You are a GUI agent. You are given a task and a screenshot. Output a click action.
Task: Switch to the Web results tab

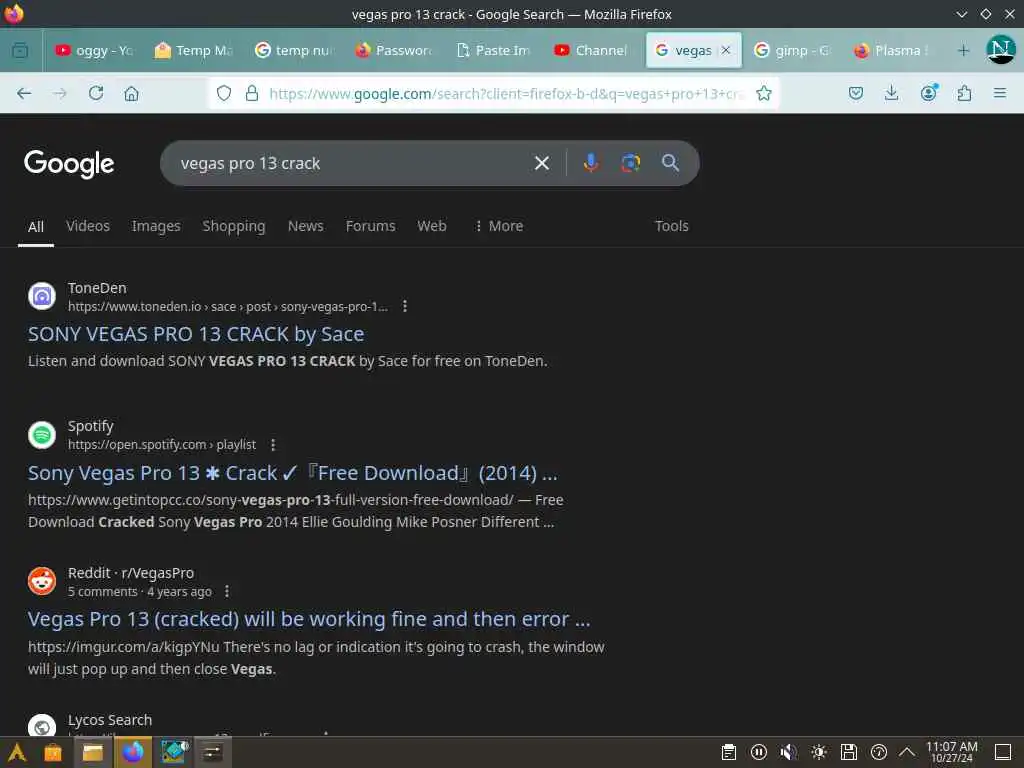point(432,226)
